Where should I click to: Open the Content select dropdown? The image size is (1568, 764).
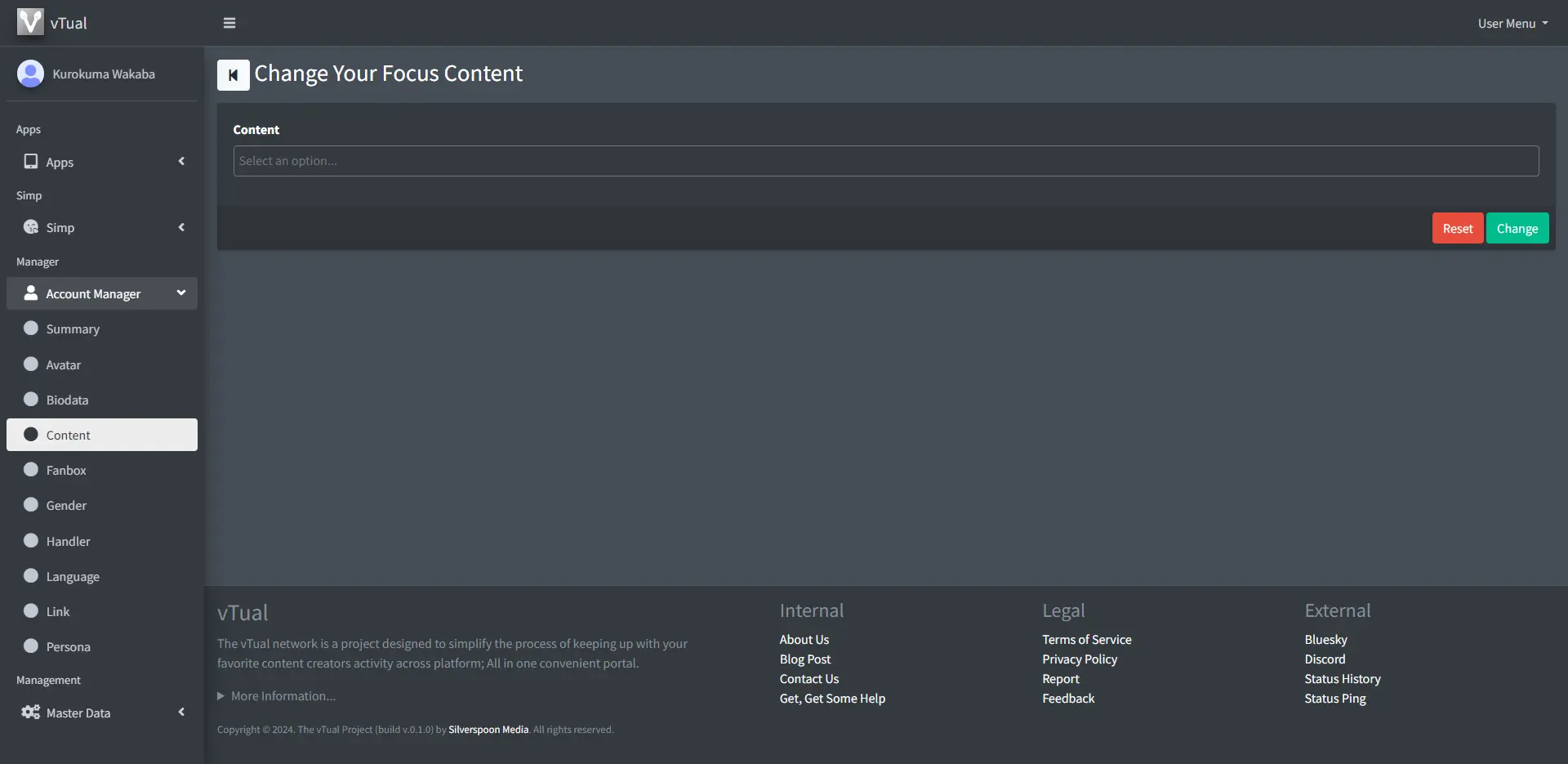coord(885,161)
